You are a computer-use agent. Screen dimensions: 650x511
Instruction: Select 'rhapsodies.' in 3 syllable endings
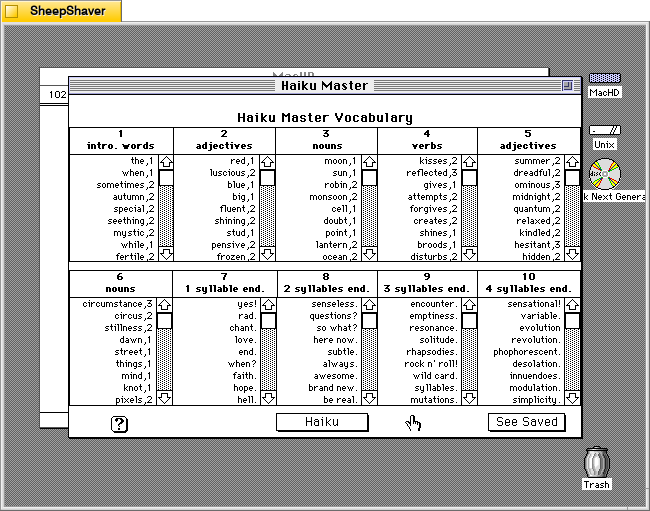pyautogui.click(x=432, y=352)
